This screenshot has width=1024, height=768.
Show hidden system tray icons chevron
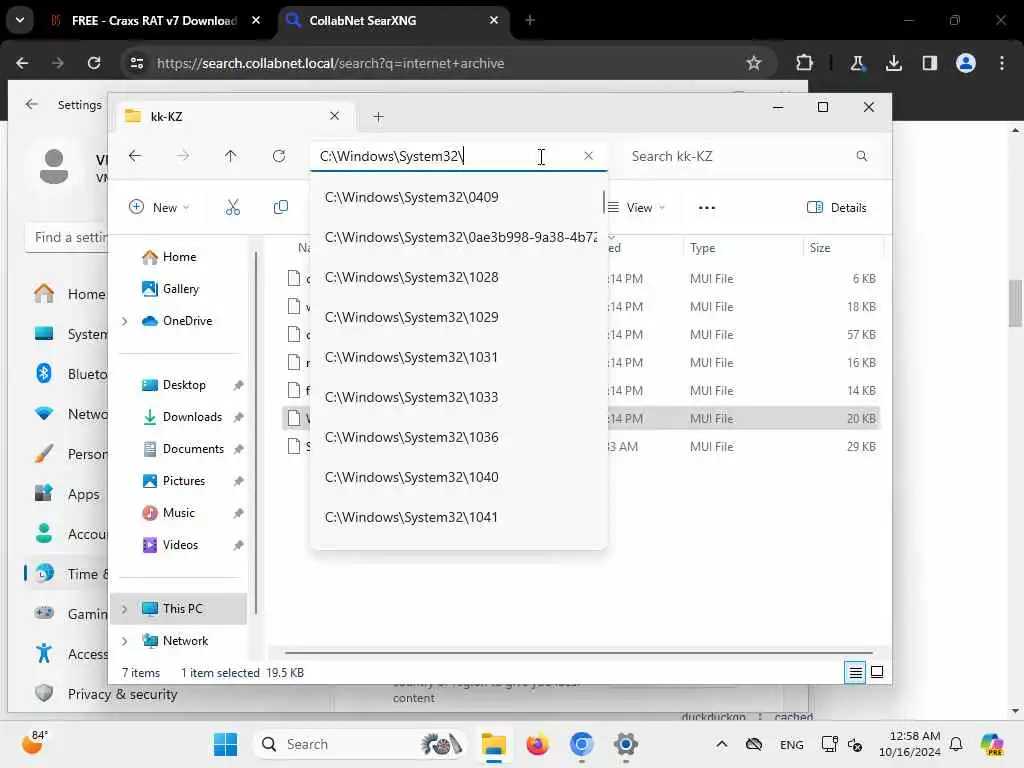point(722,744)
